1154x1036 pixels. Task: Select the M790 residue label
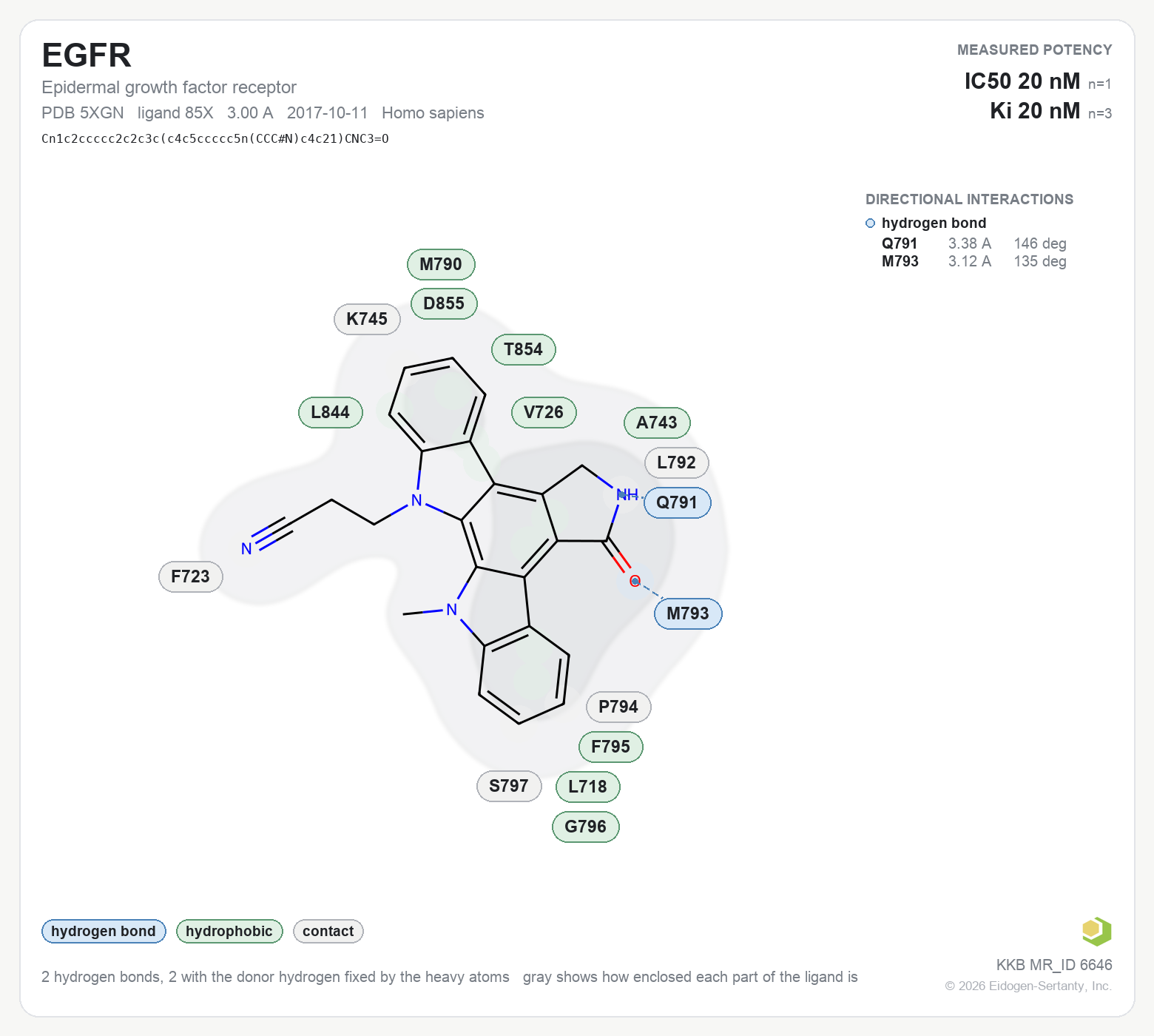click(x=441, y=264)
